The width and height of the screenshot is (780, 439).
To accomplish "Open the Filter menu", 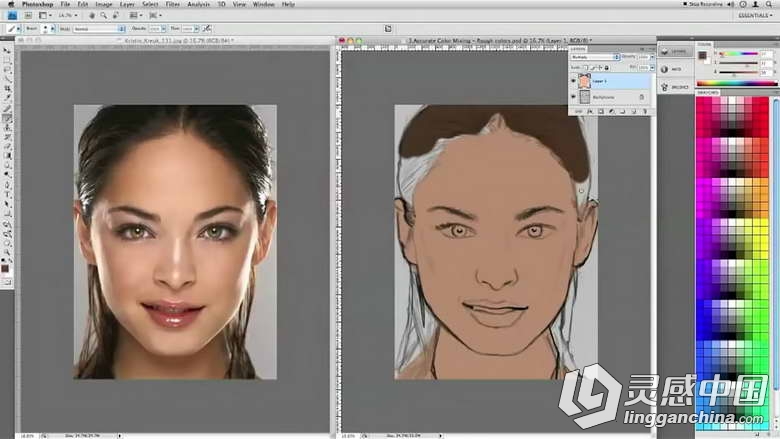I will point(173,4).
